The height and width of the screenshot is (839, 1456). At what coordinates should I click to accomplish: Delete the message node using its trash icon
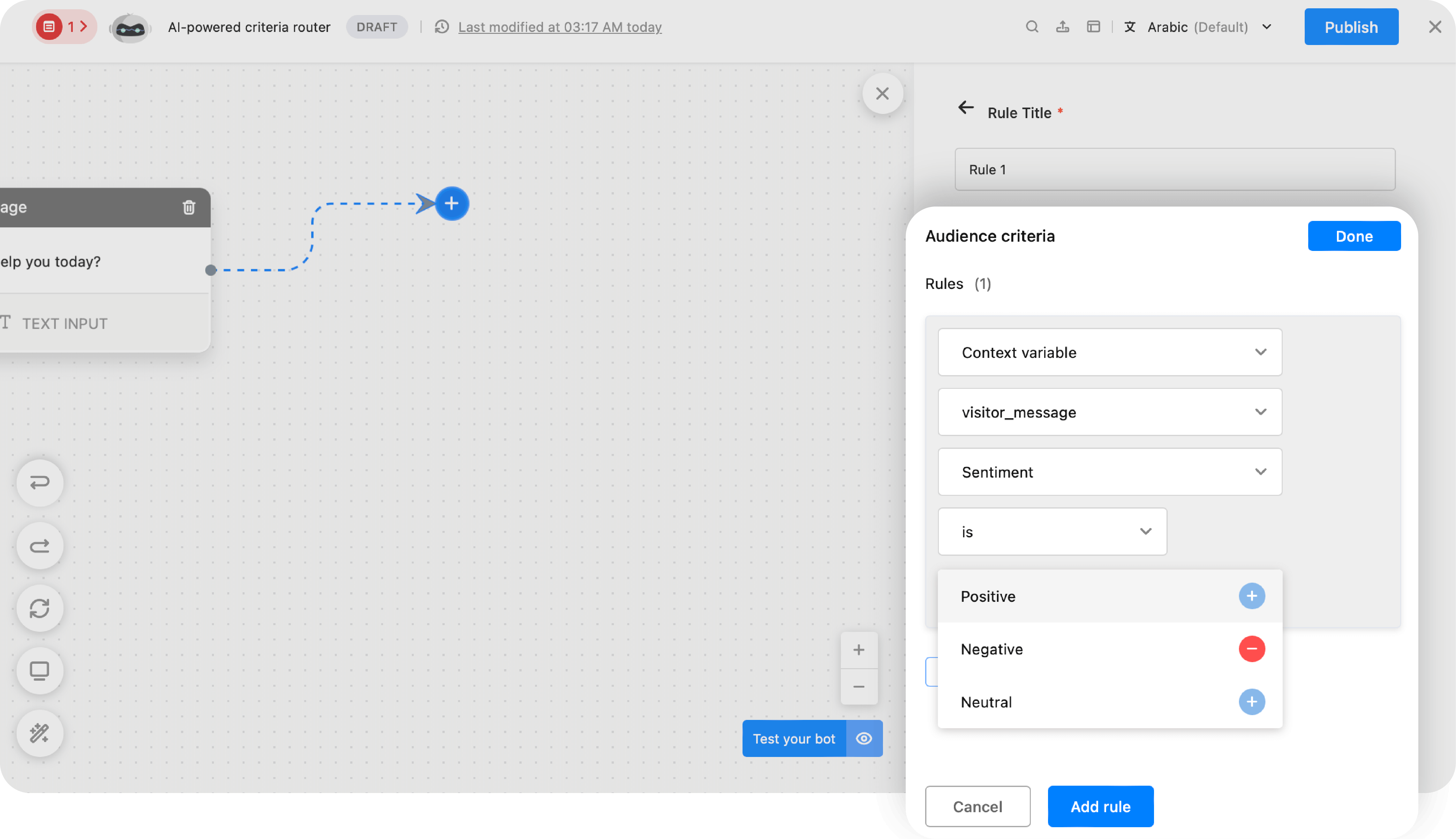pos(189,207)
